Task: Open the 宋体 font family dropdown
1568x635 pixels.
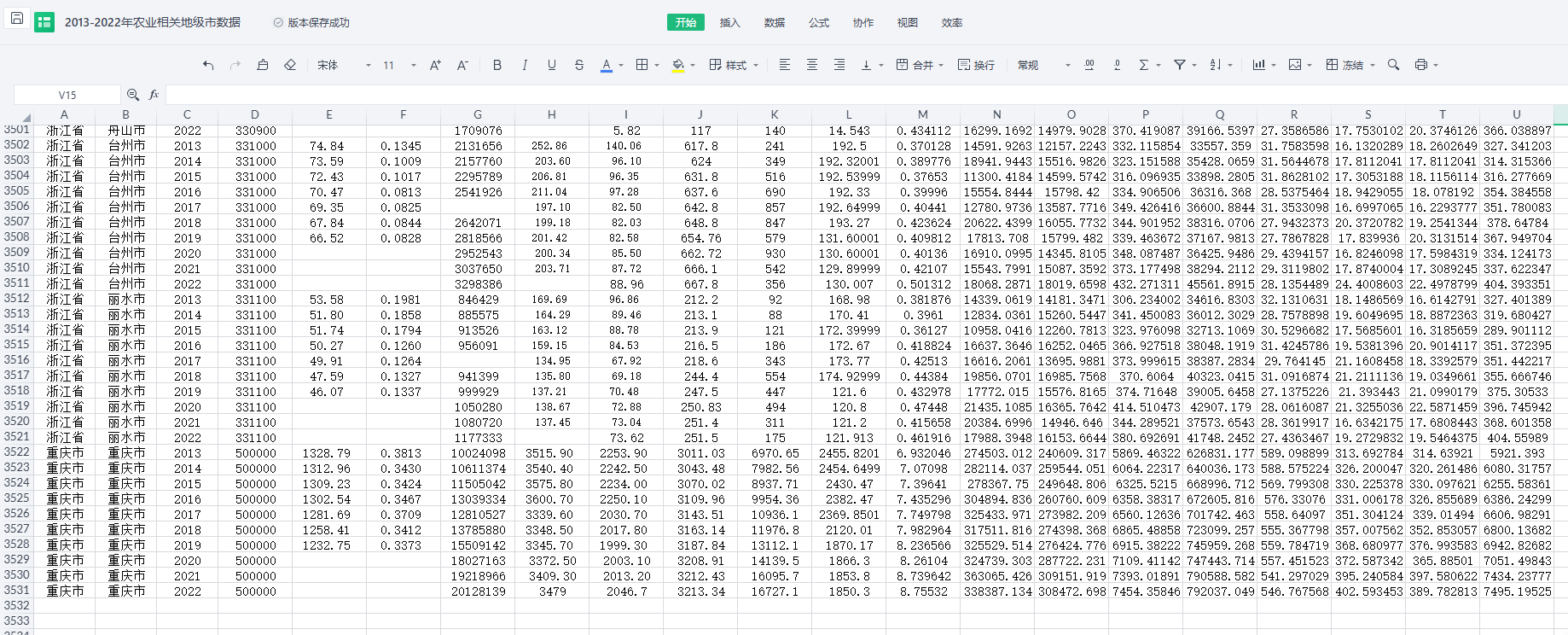Action: pyautogui.click(x=344, y=65)
